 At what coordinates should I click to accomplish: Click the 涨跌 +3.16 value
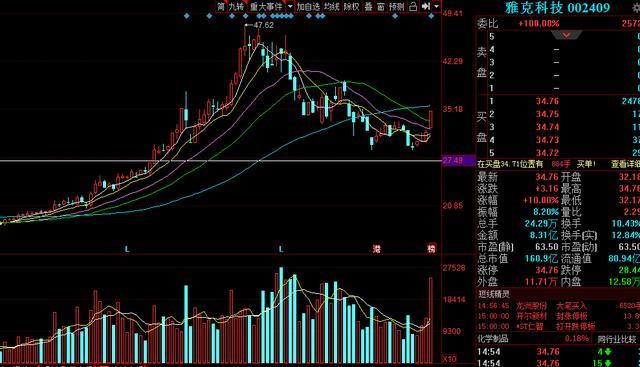point(547,189)
